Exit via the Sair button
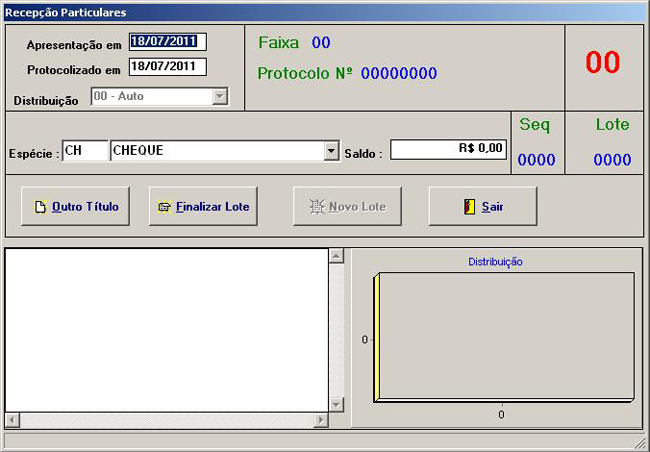Viewport: 650px width, 452px height. [x=483, y=206]
